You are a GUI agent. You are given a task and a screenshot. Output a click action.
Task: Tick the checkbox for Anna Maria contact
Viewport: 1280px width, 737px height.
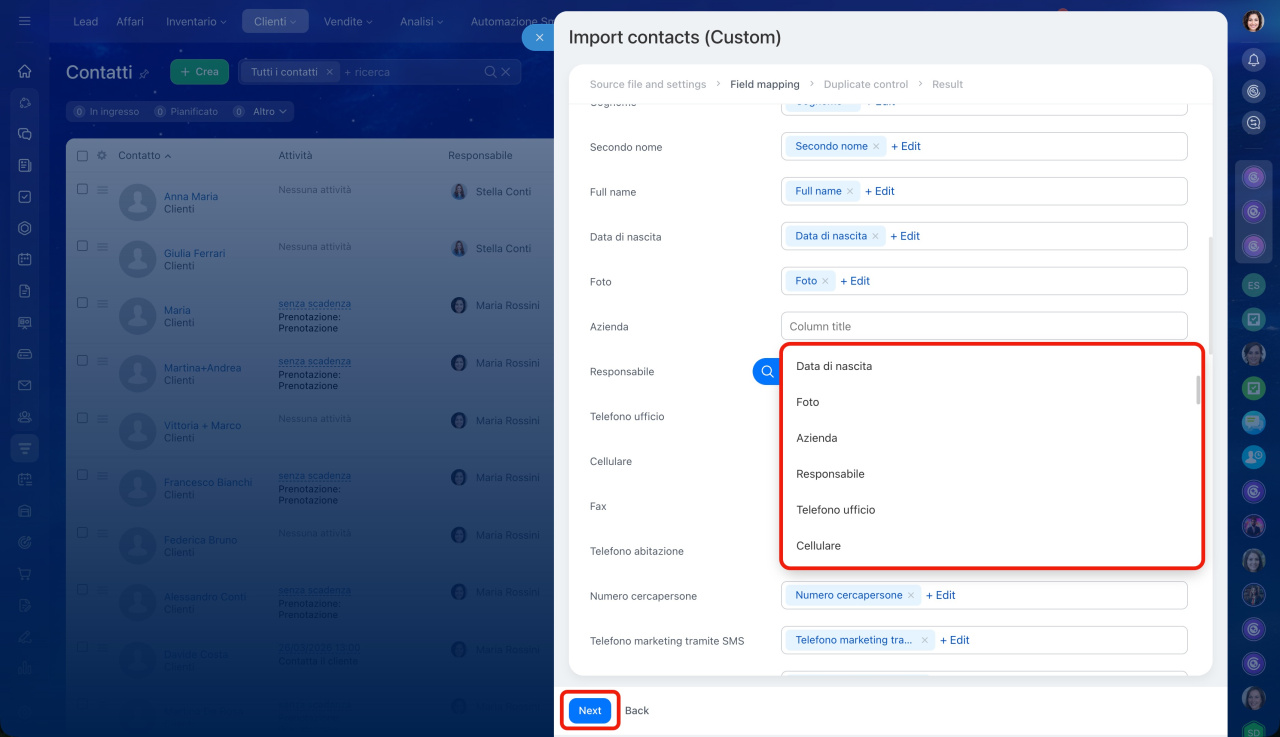tap(83, 189)
